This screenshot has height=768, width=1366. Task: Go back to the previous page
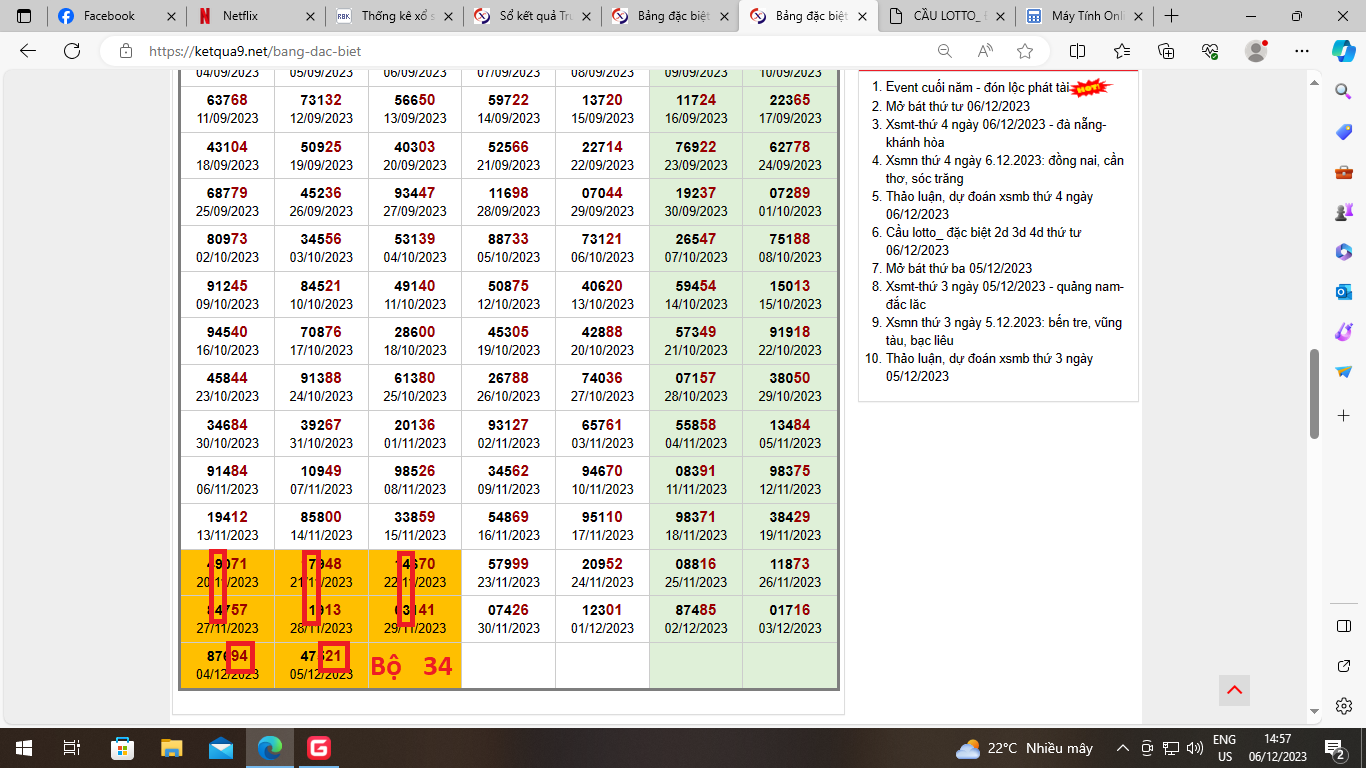[28, 51]
